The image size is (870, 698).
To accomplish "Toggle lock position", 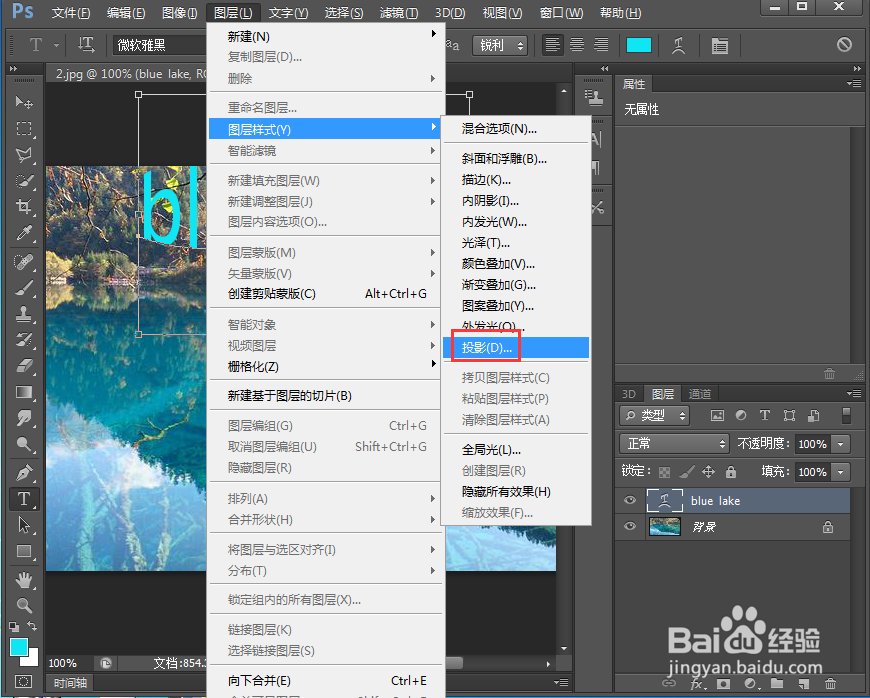I will coord(709,472).
